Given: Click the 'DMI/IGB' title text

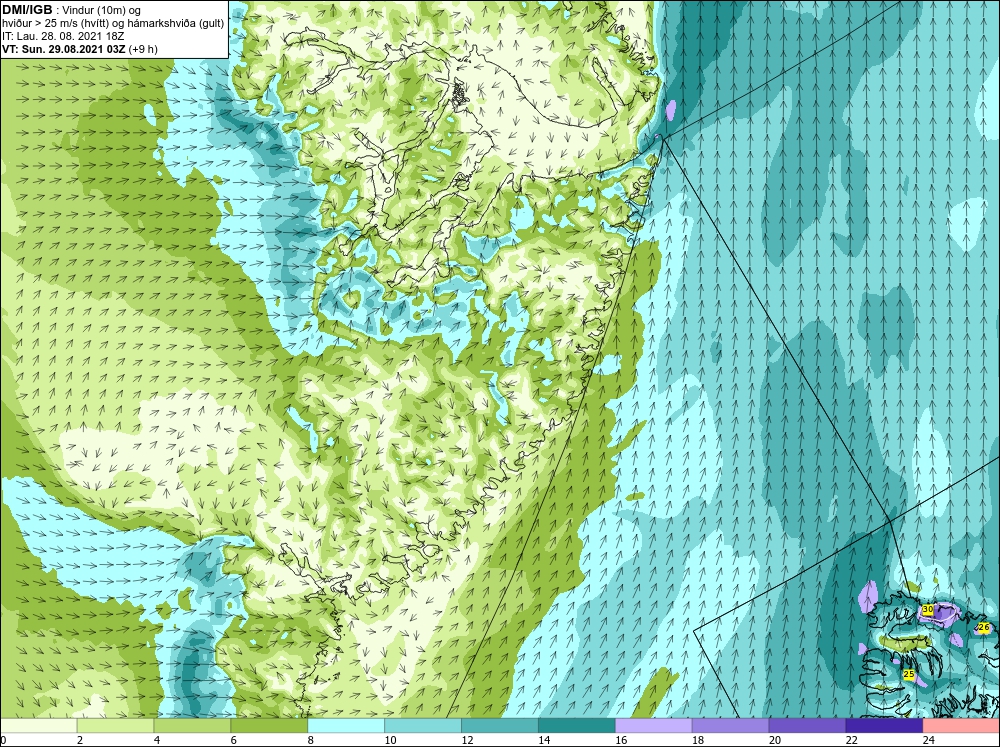Looking at the screenshot, I should [27, 10].
